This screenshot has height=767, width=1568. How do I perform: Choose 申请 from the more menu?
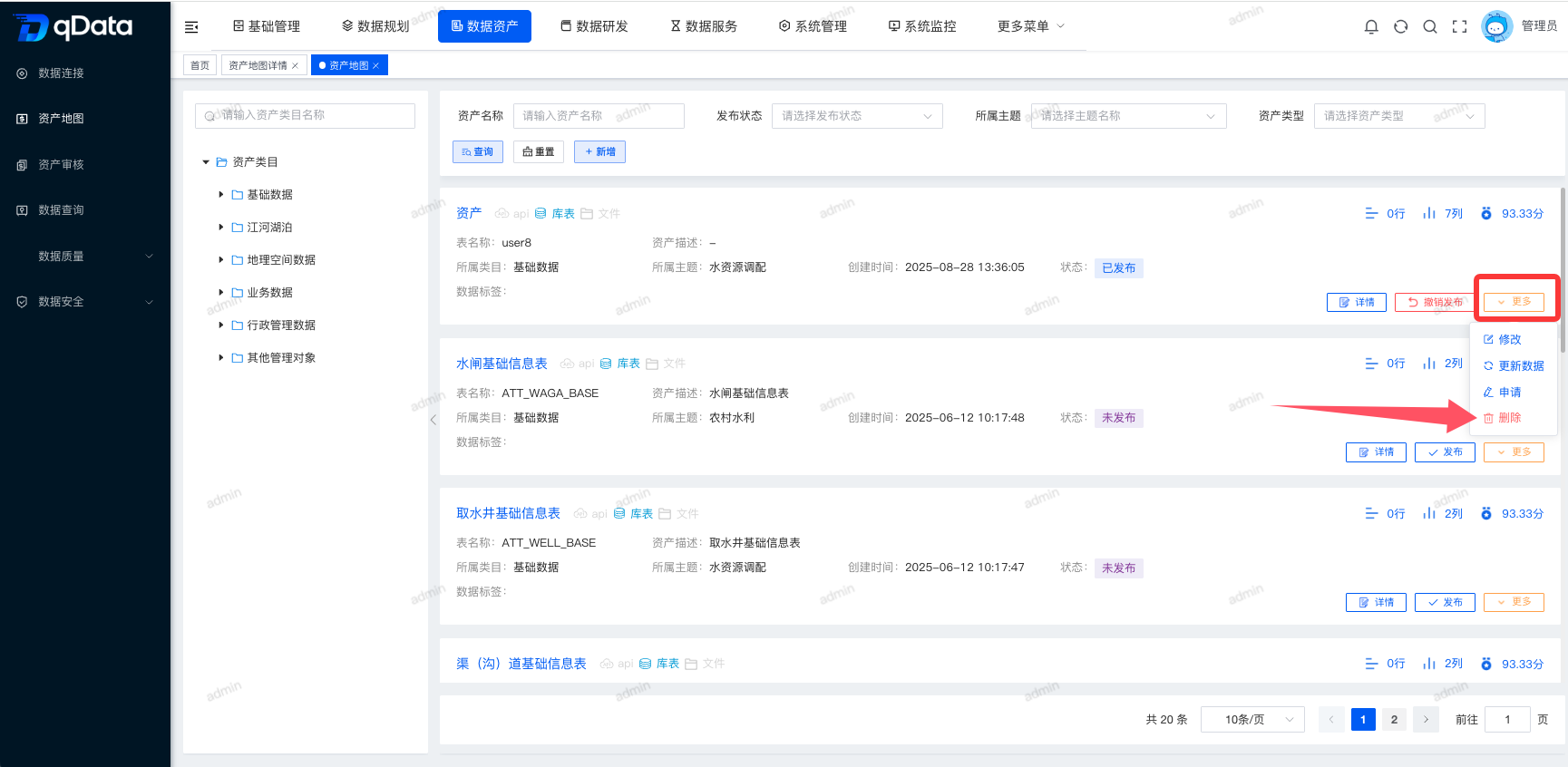point(1503,393)
